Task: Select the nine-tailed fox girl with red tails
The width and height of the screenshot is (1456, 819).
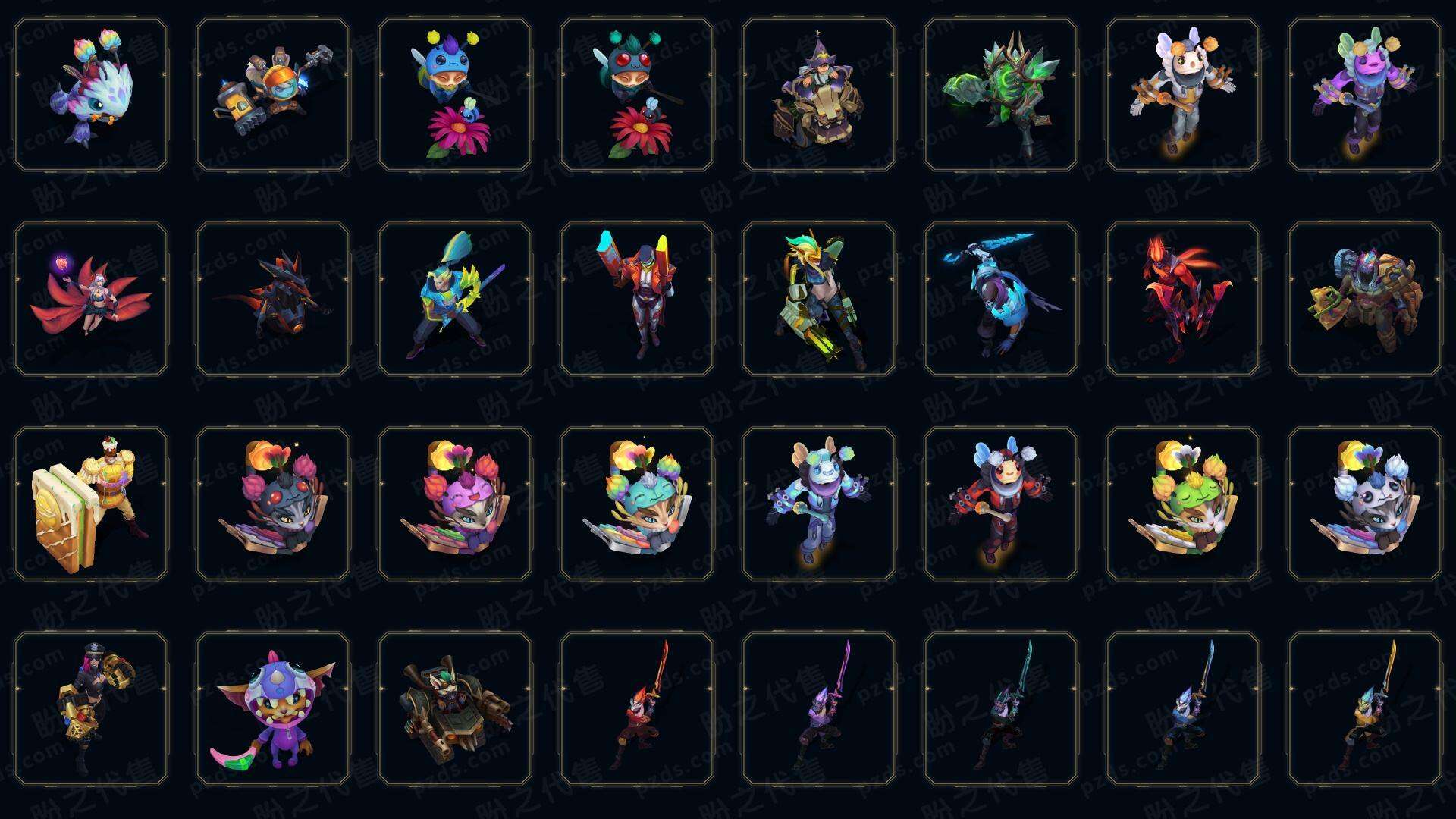Action: pos(91,299)
